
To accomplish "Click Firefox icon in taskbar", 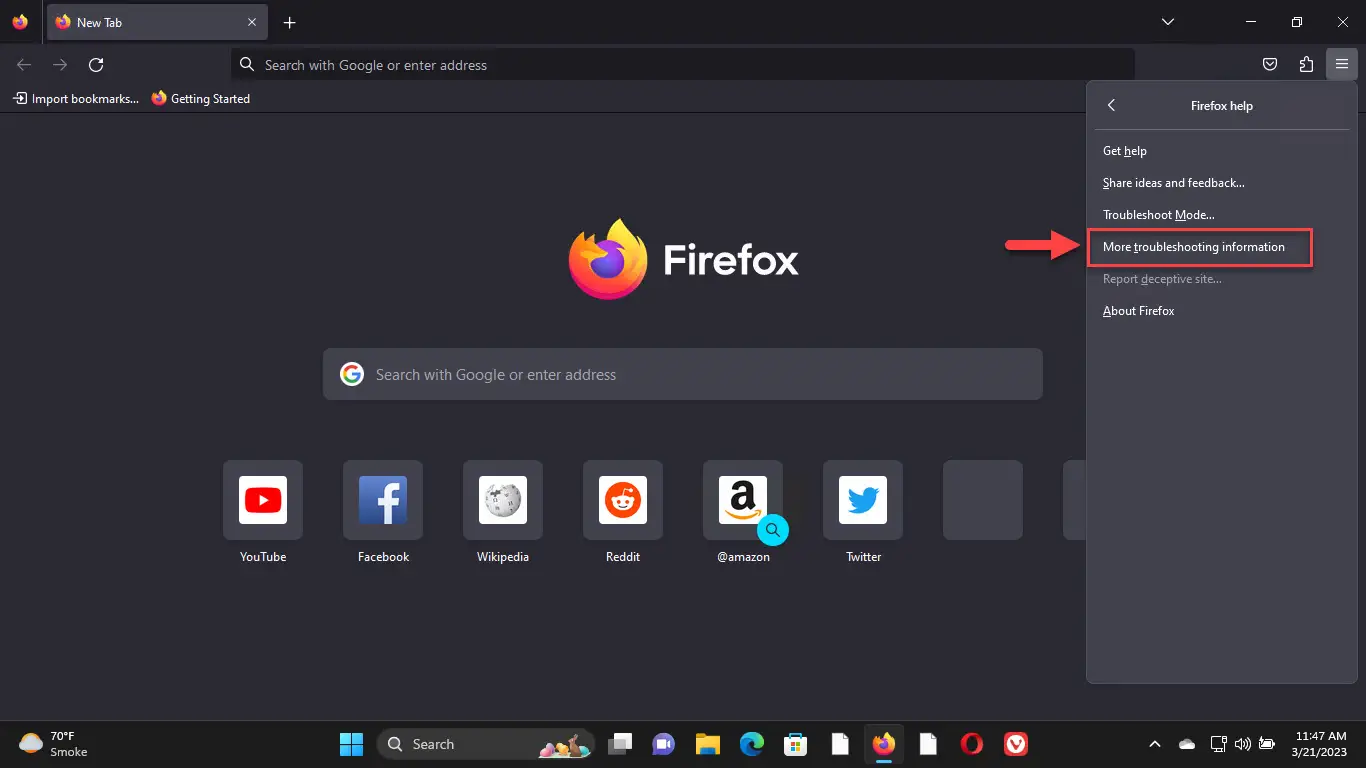I will pos(883,744).
